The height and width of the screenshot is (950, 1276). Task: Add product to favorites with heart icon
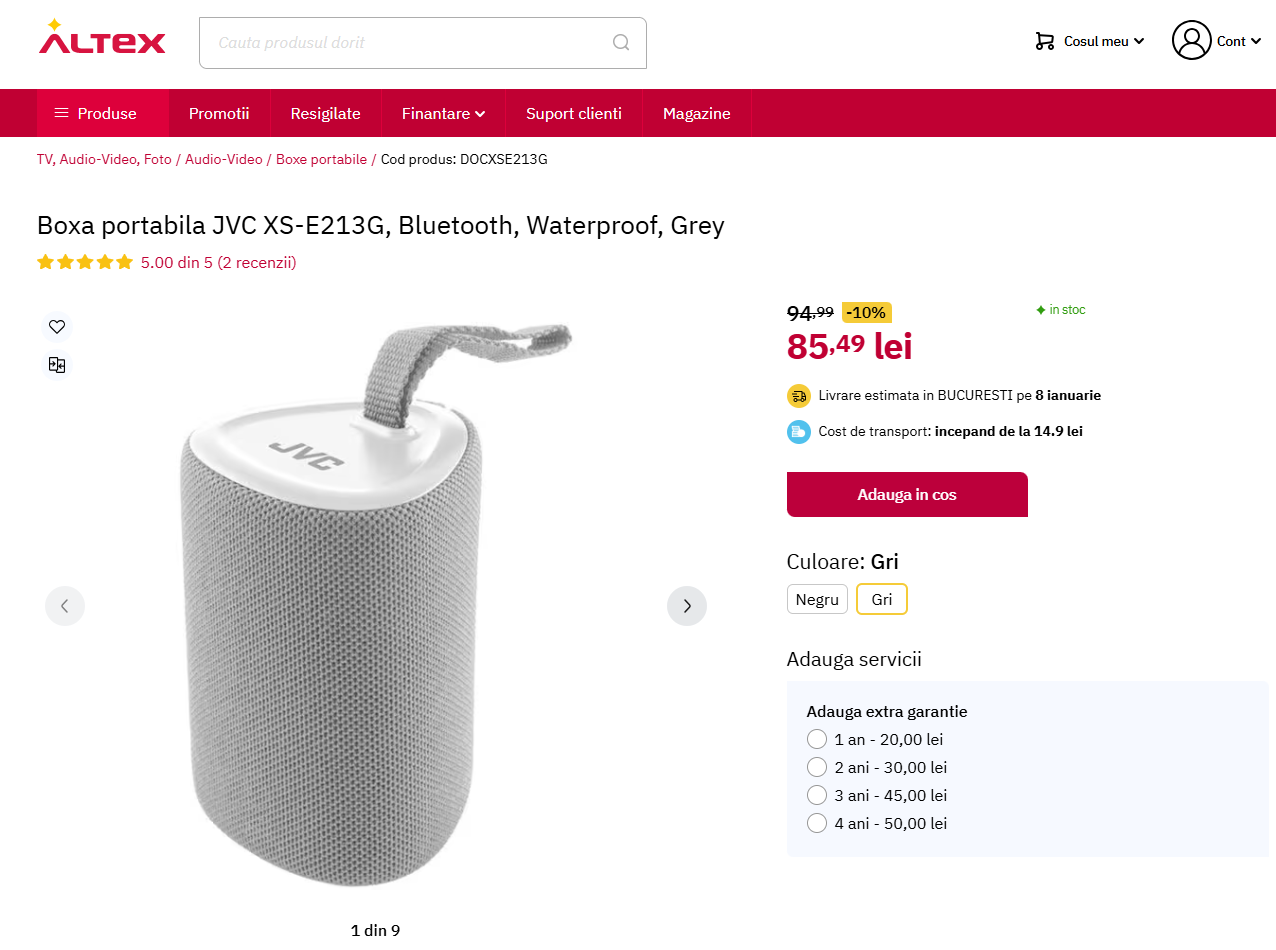57,327
